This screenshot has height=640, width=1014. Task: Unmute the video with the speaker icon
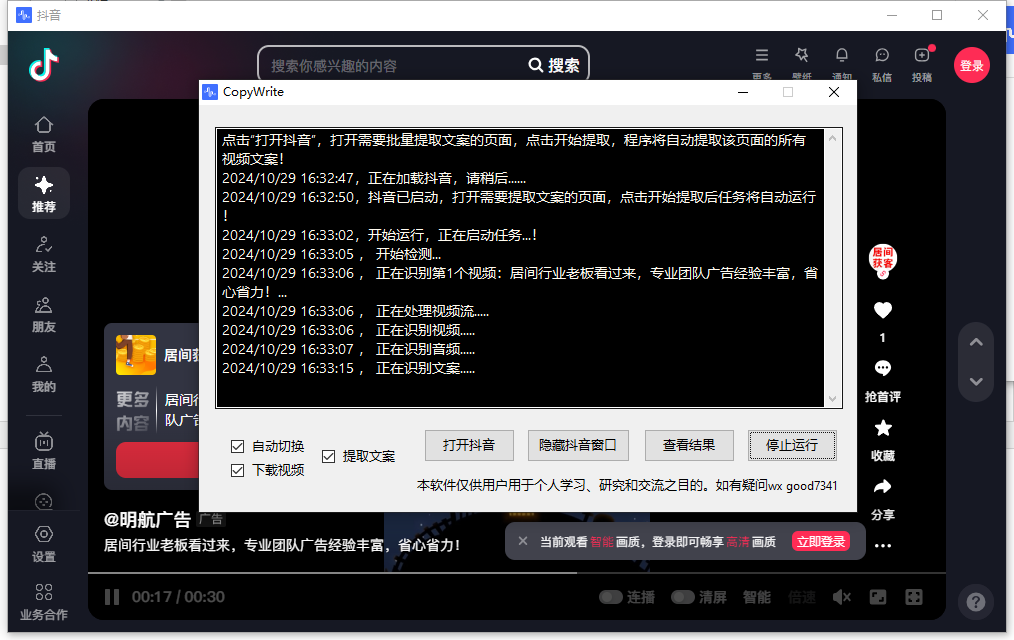(x=841, y=597)
